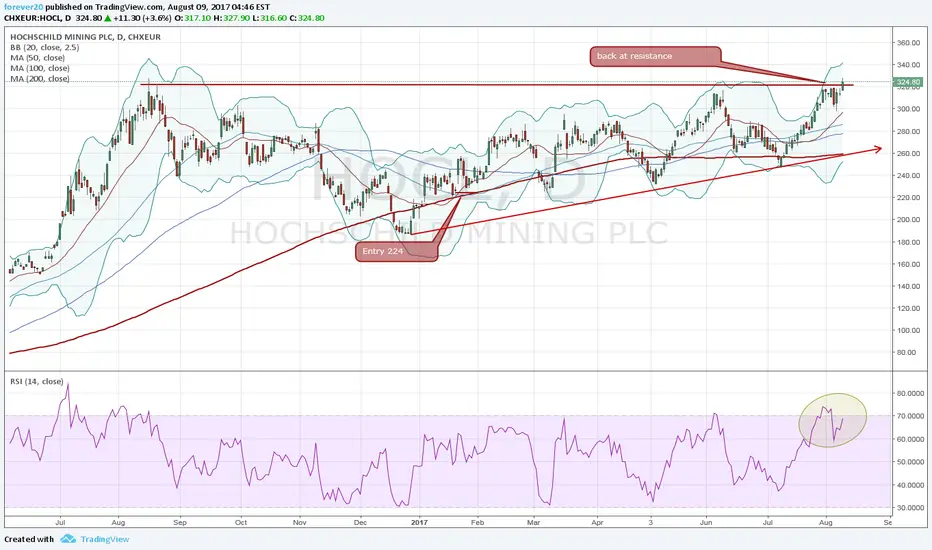Click the 200.00 price axis label
The image size is (932, 550).
(909, 219)
